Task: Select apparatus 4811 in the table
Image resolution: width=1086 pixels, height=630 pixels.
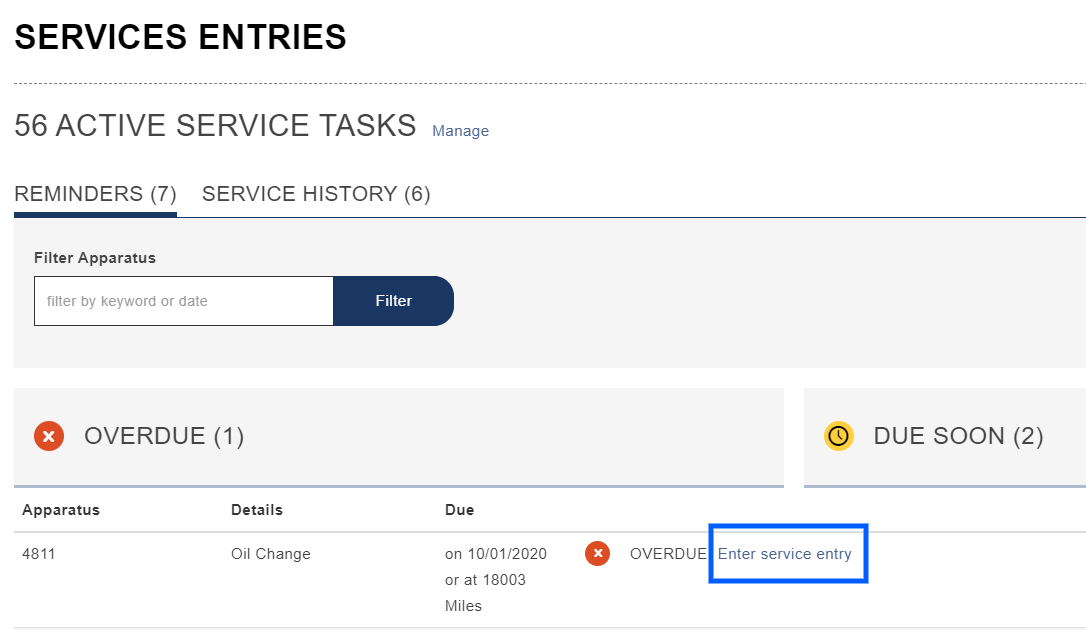Action: (x=38, y=553)
